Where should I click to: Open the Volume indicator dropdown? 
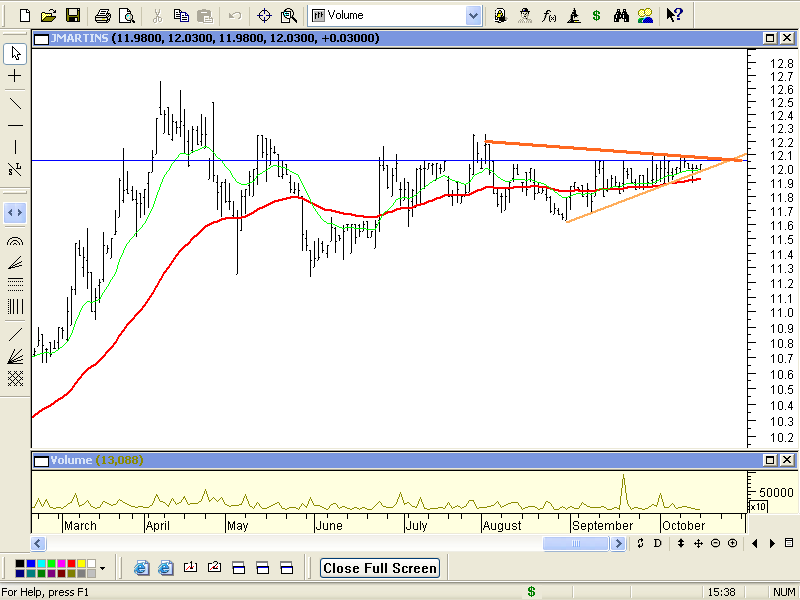[x=473, y=16]
